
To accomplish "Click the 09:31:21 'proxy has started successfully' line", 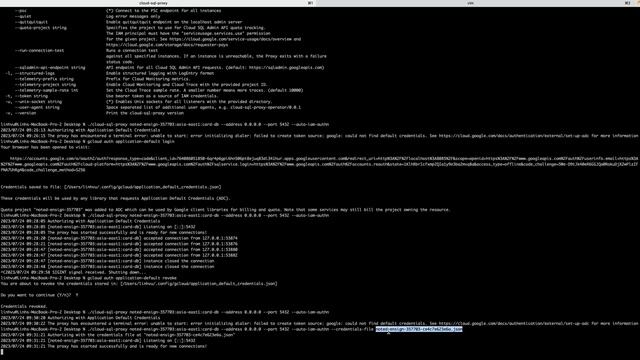I will [x=104, y=346].
